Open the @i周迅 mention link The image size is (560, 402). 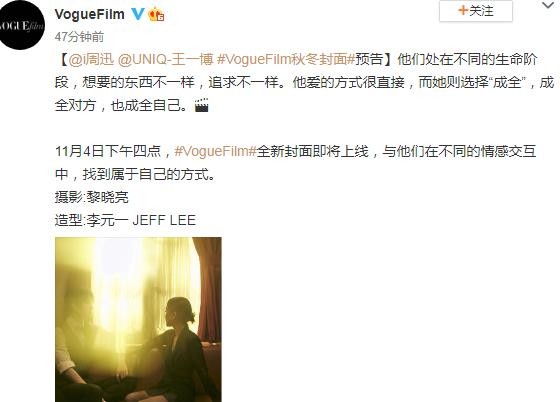pos(91,59)
